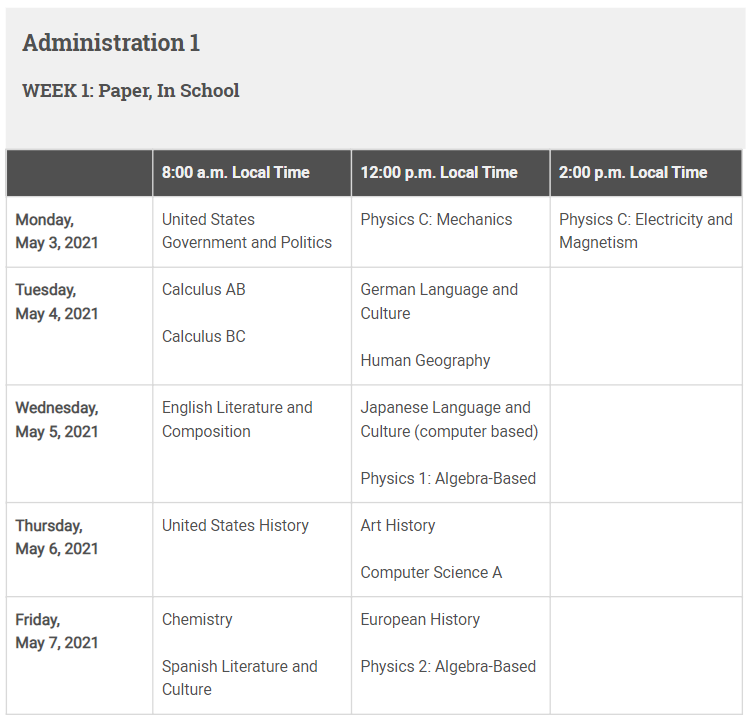
Task: Select the 2:00 p.m. Local Time column header
Action: 633,173
